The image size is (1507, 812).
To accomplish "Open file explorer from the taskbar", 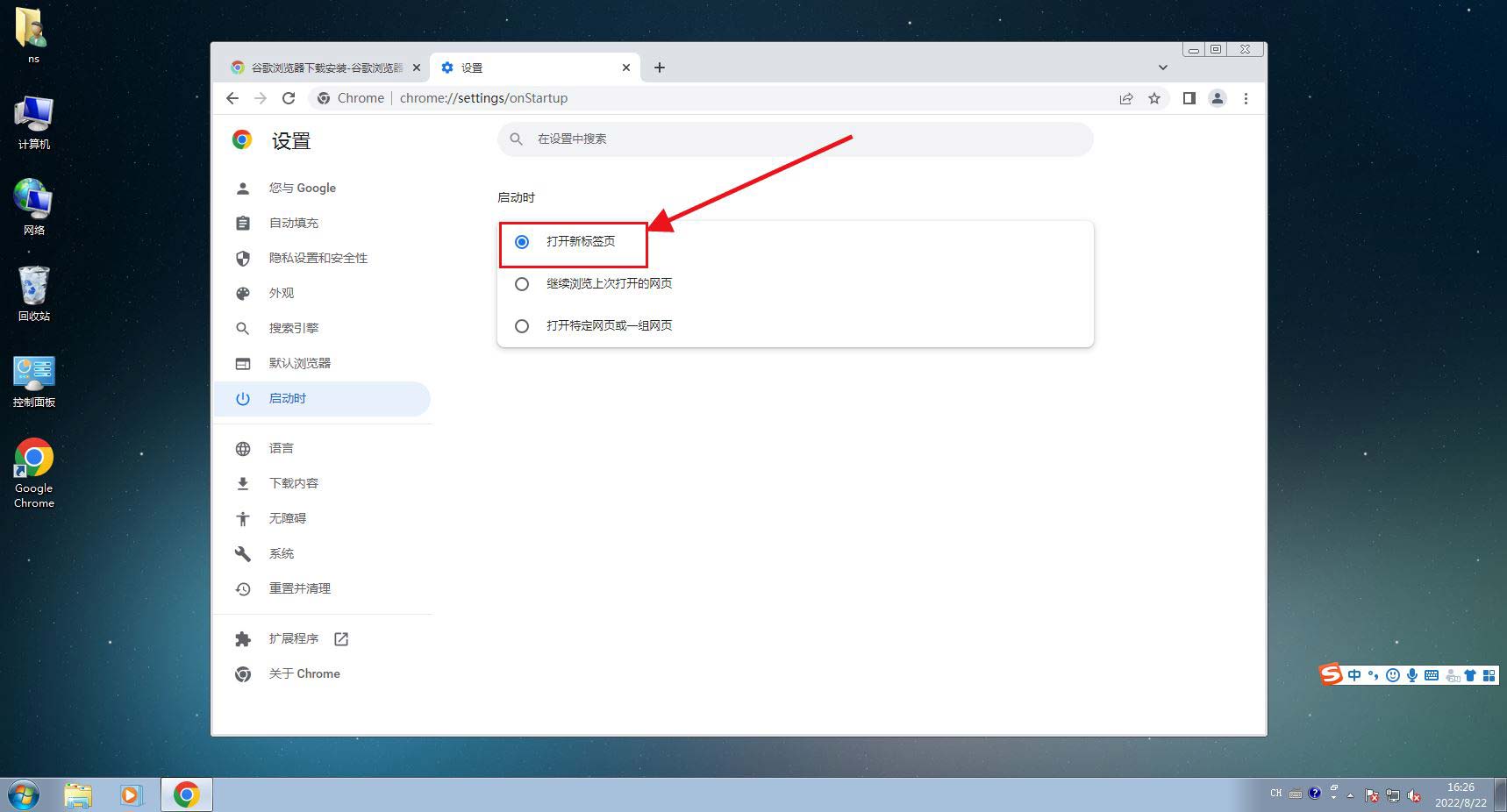I will tap(78, 794).
